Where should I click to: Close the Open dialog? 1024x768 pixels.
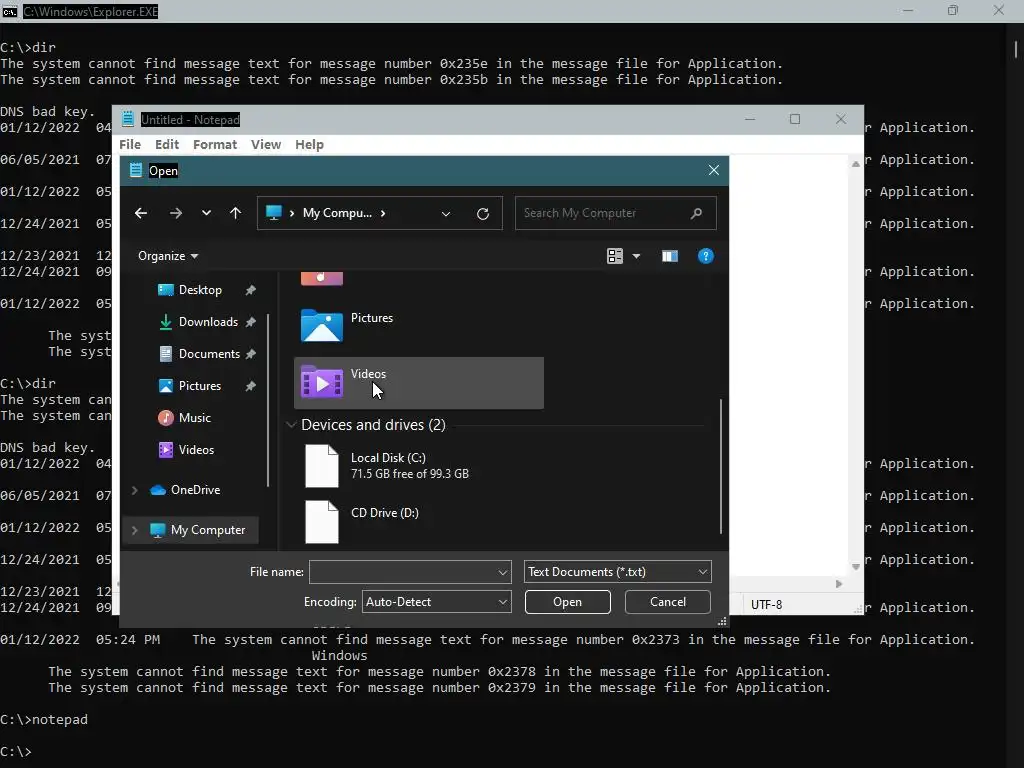714,170
